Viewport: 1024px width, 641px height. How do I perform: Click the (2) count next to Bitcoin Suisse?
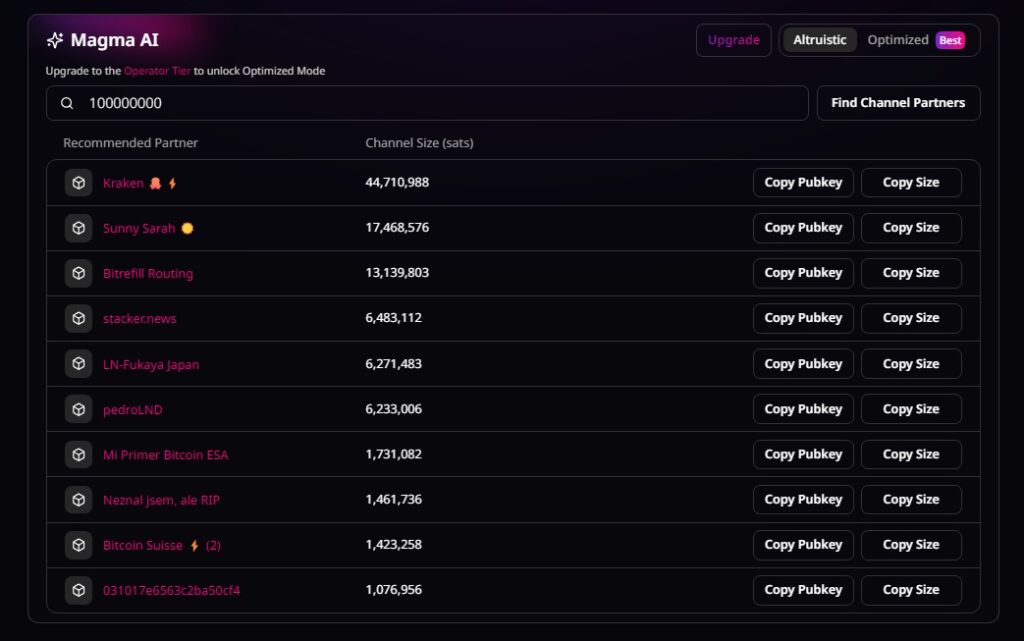pos(213,545)
